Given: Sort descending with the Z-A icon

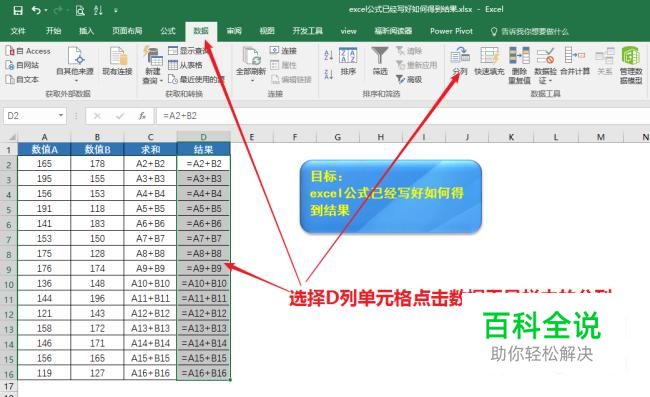Looking at the screenshot, I should [x=329, y=75].
